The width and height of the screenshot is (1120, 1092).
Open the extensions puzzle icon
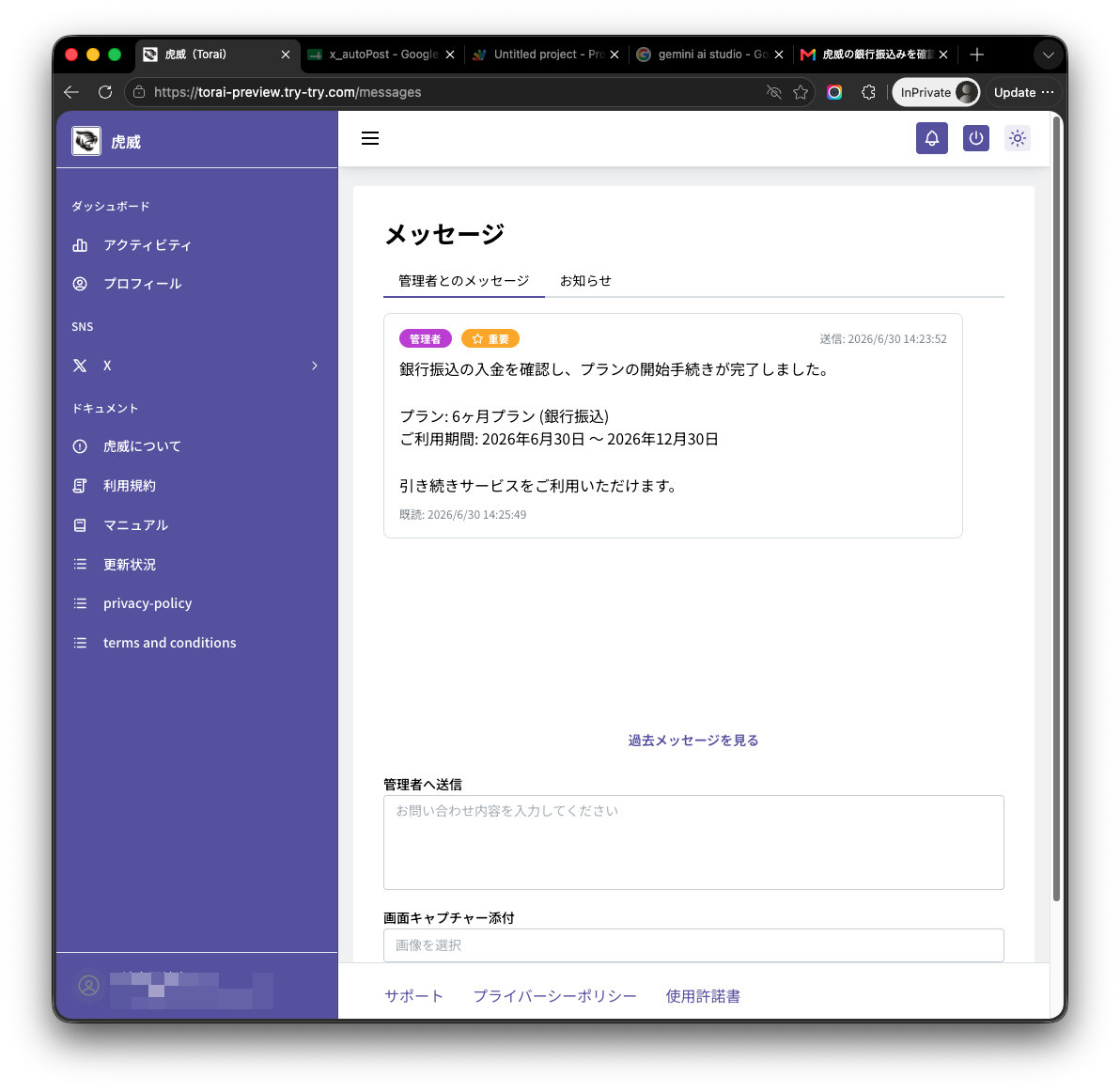pyautogui.click(x=868, y=92)
